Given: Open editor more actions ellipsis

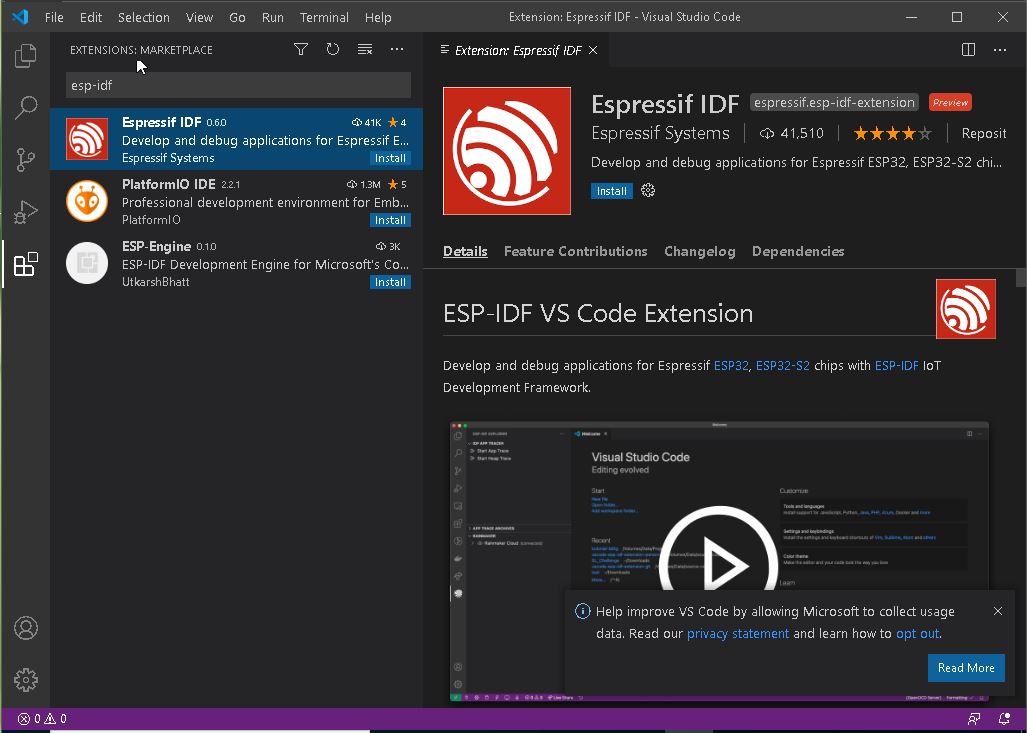Looking at the screenshot, I should (999, 50).
